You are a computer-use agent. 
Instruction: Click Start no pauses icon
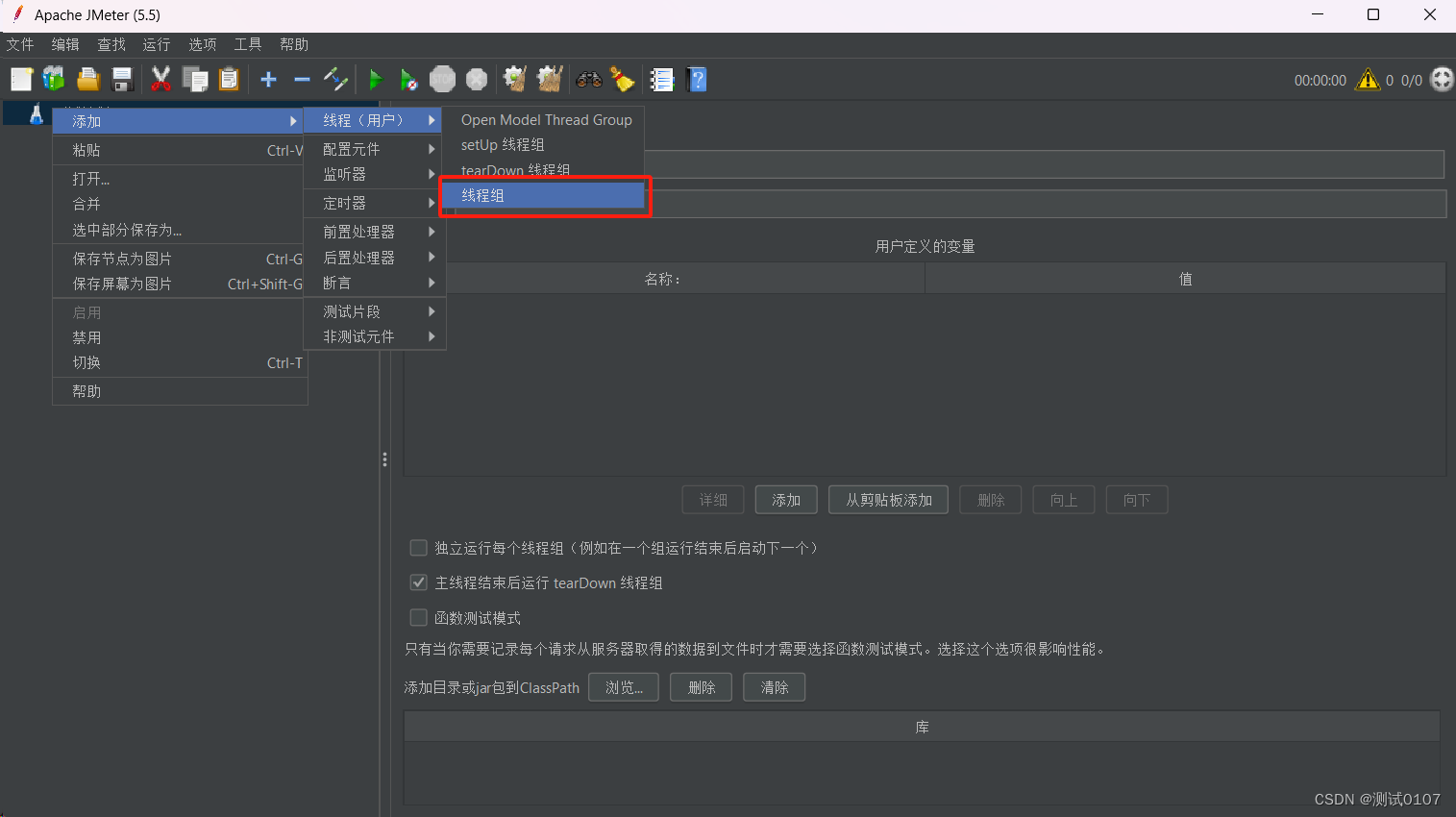coord(408,80)
